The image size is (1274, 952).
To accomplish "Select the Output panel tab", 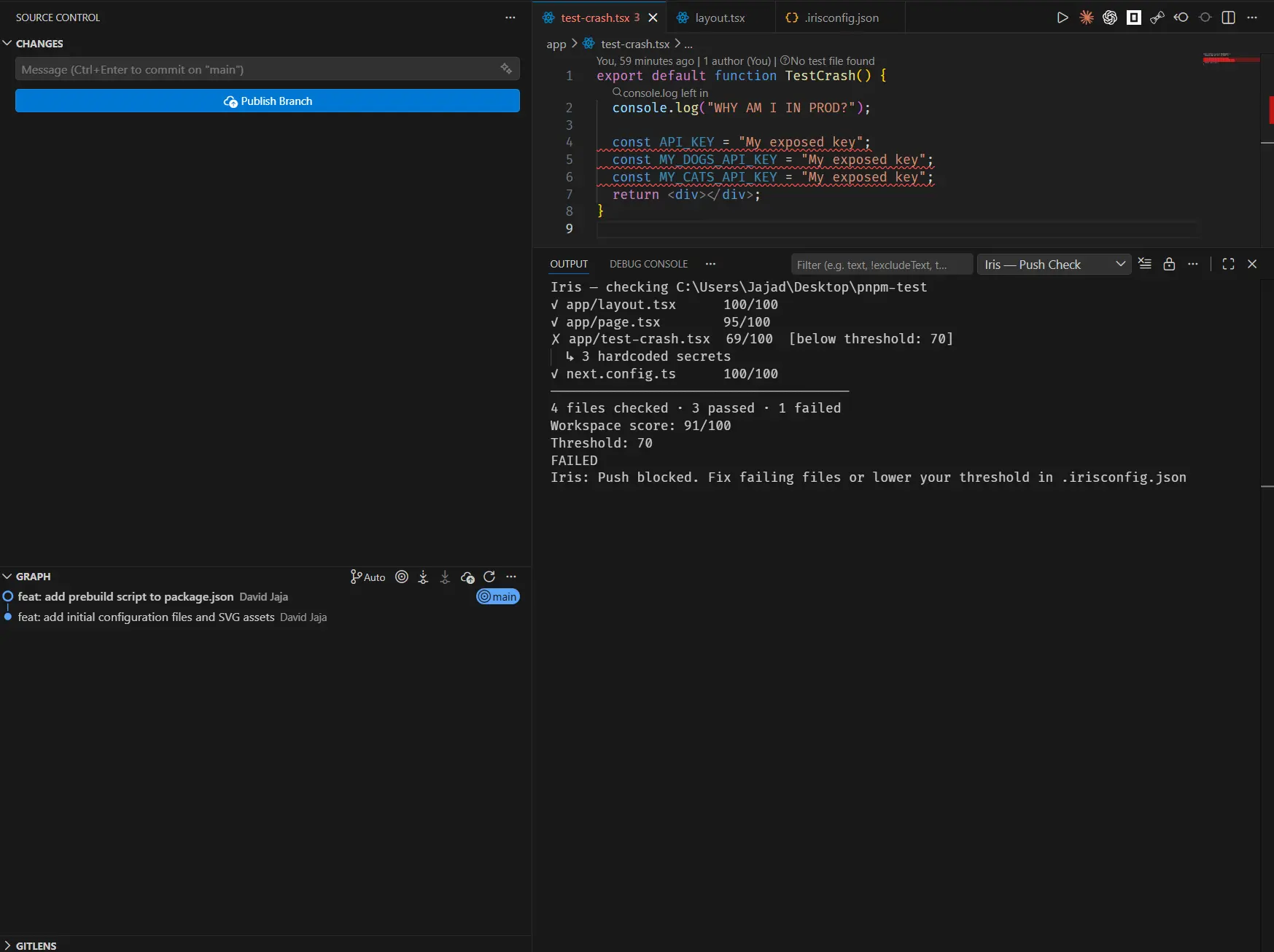I will (x=569, y=264).
